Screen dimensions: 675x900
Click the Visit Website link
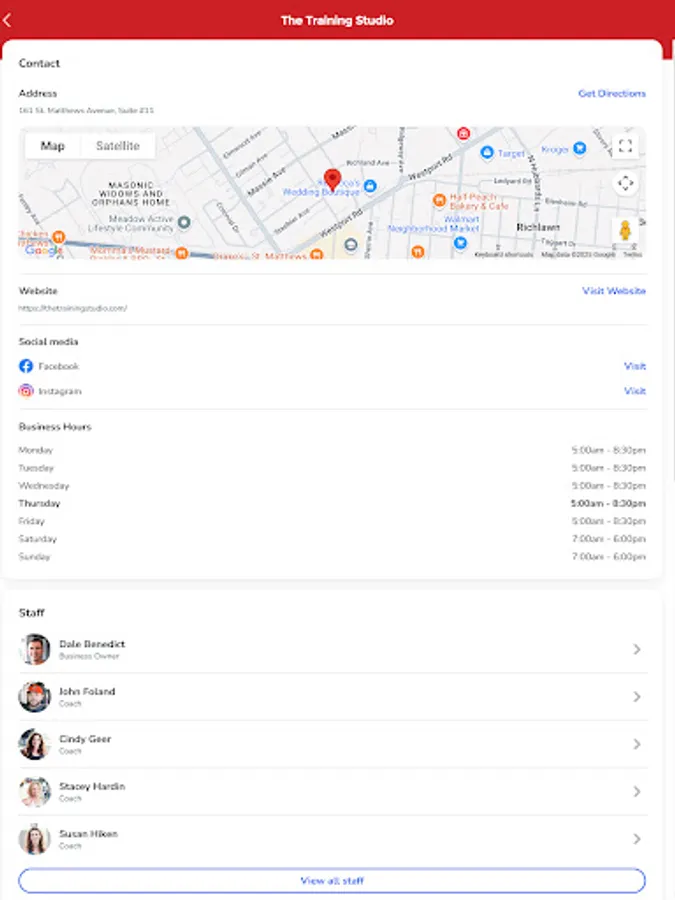coord(614,290)
